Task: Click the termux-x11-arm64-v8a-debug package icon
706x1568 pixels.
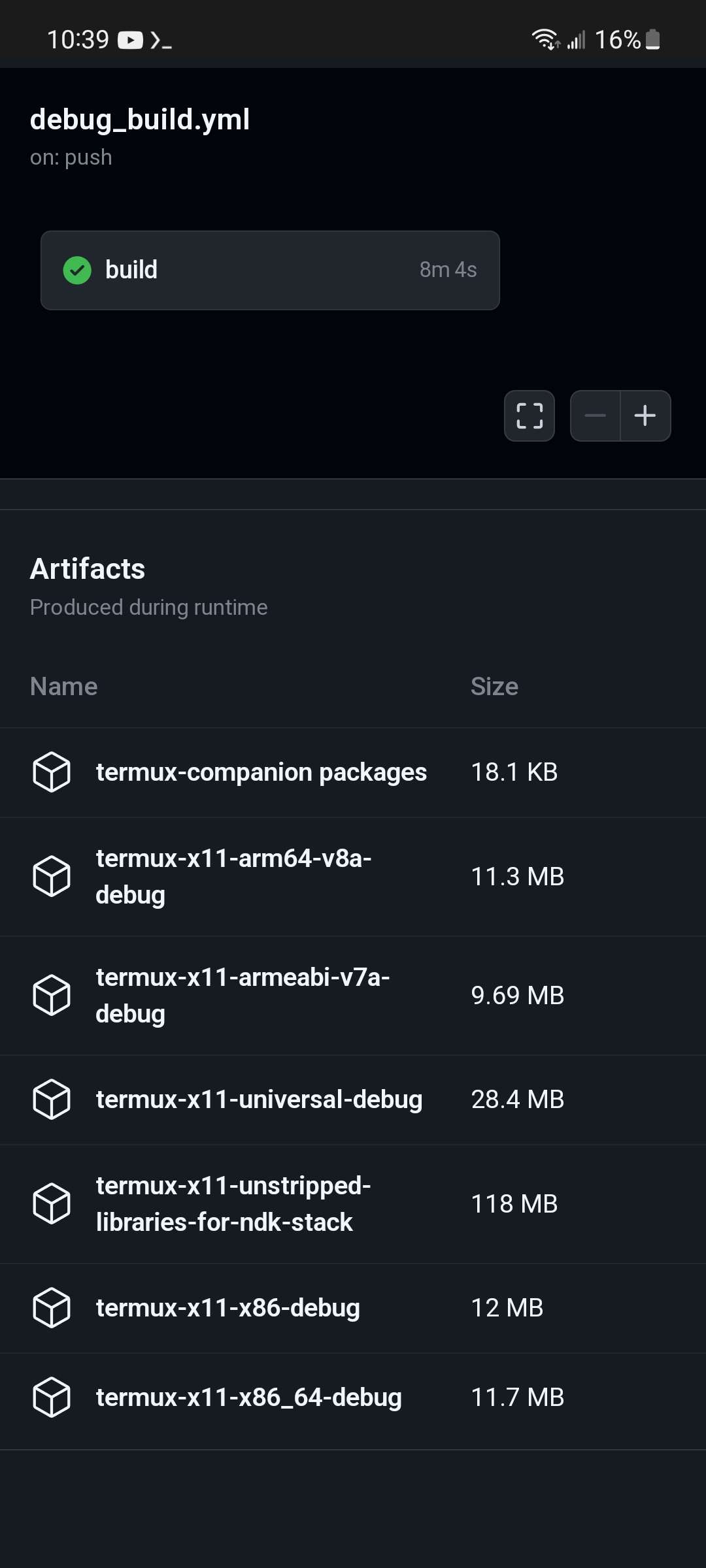Action: point(52,876)
